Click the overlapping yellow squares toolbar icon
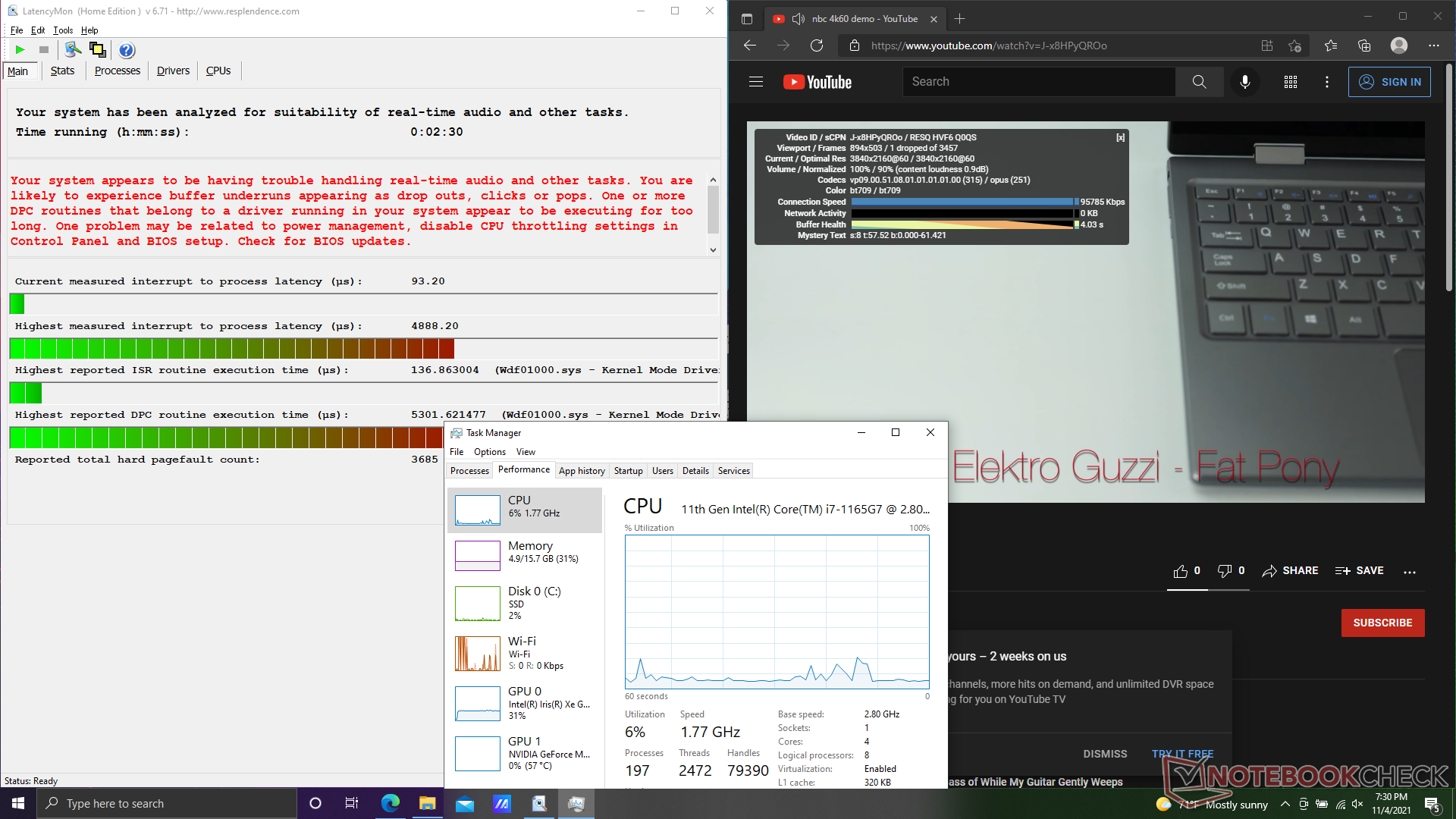This screenshot has height=819, width=1456. [97, 50]
